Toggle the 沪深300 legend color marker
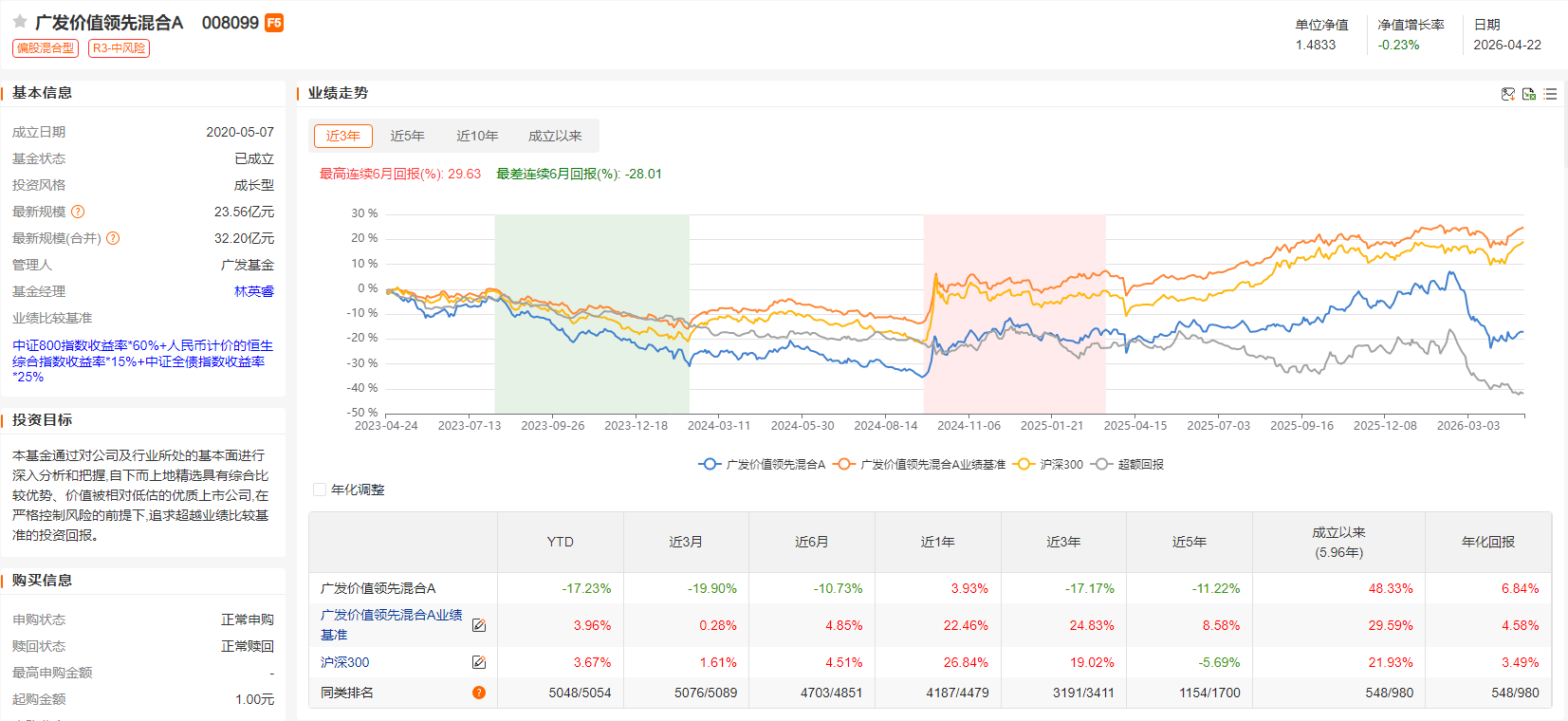1568x721 pixels. 1024,465
